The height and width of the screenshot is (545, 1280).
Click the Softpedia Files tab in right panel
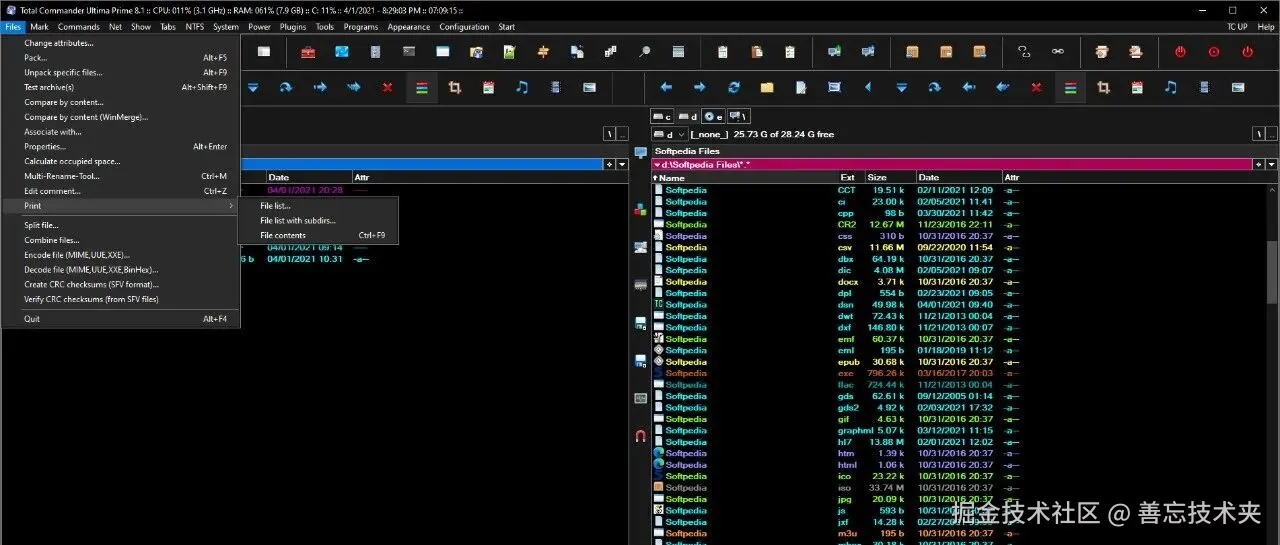(687, 151)
